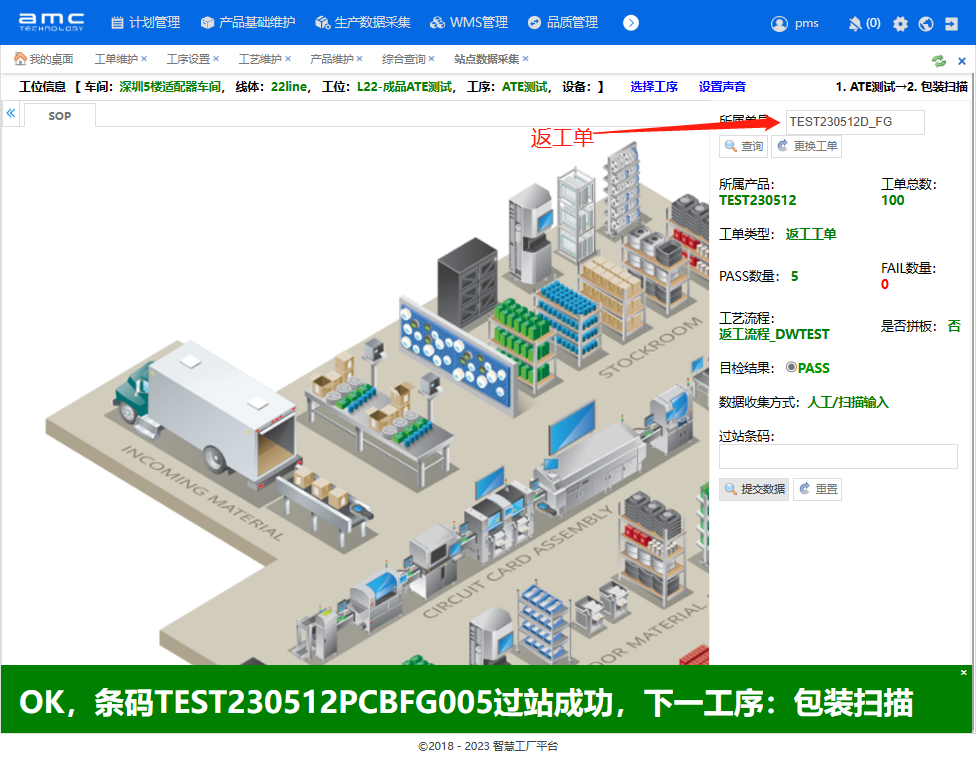Click the green refresh tabs icon

[939, 60]
